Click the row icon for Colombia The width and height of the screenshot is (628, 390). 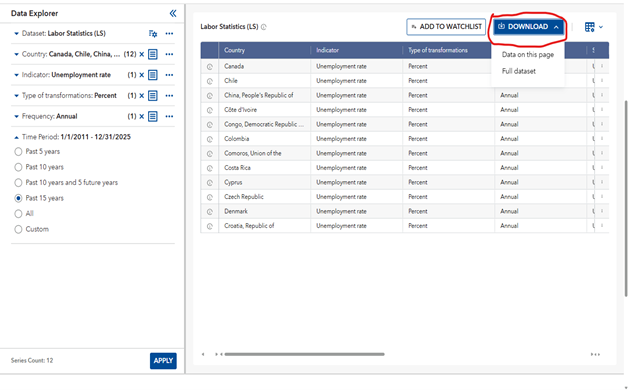point(209,139)
